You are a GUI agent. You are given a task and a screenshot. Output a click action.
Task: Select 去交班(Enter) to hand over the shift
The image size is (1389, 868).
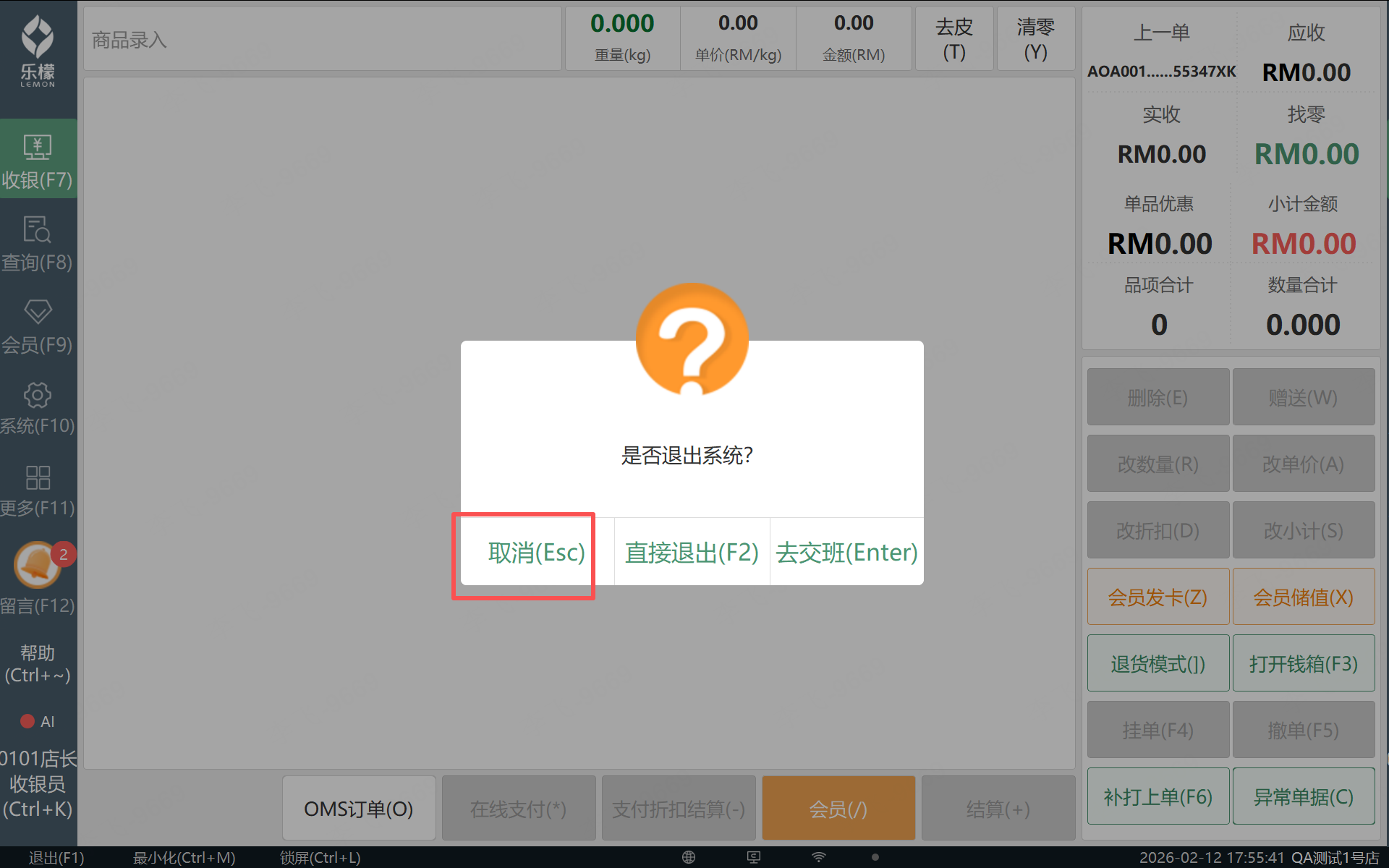pyautogui.click(x=846, y=553)
